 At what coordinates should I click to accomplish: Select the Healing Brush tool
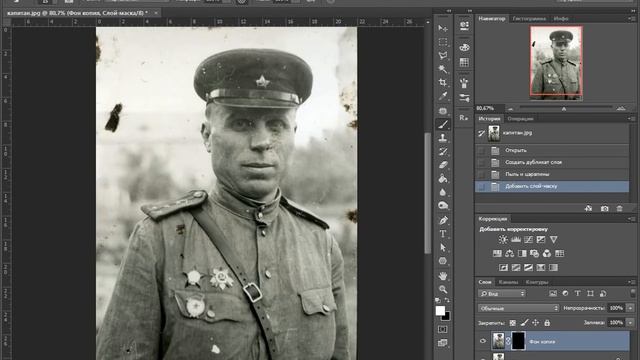[x=443, y=111]
